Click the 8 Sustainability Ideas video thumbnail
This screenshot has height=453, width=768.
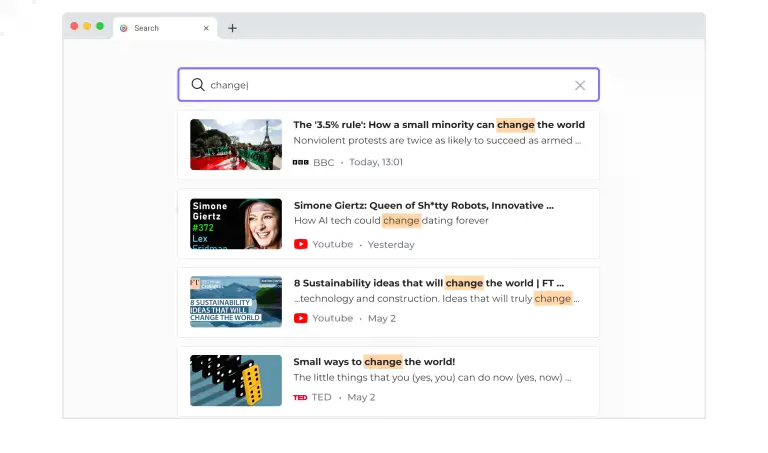point(236,302)
